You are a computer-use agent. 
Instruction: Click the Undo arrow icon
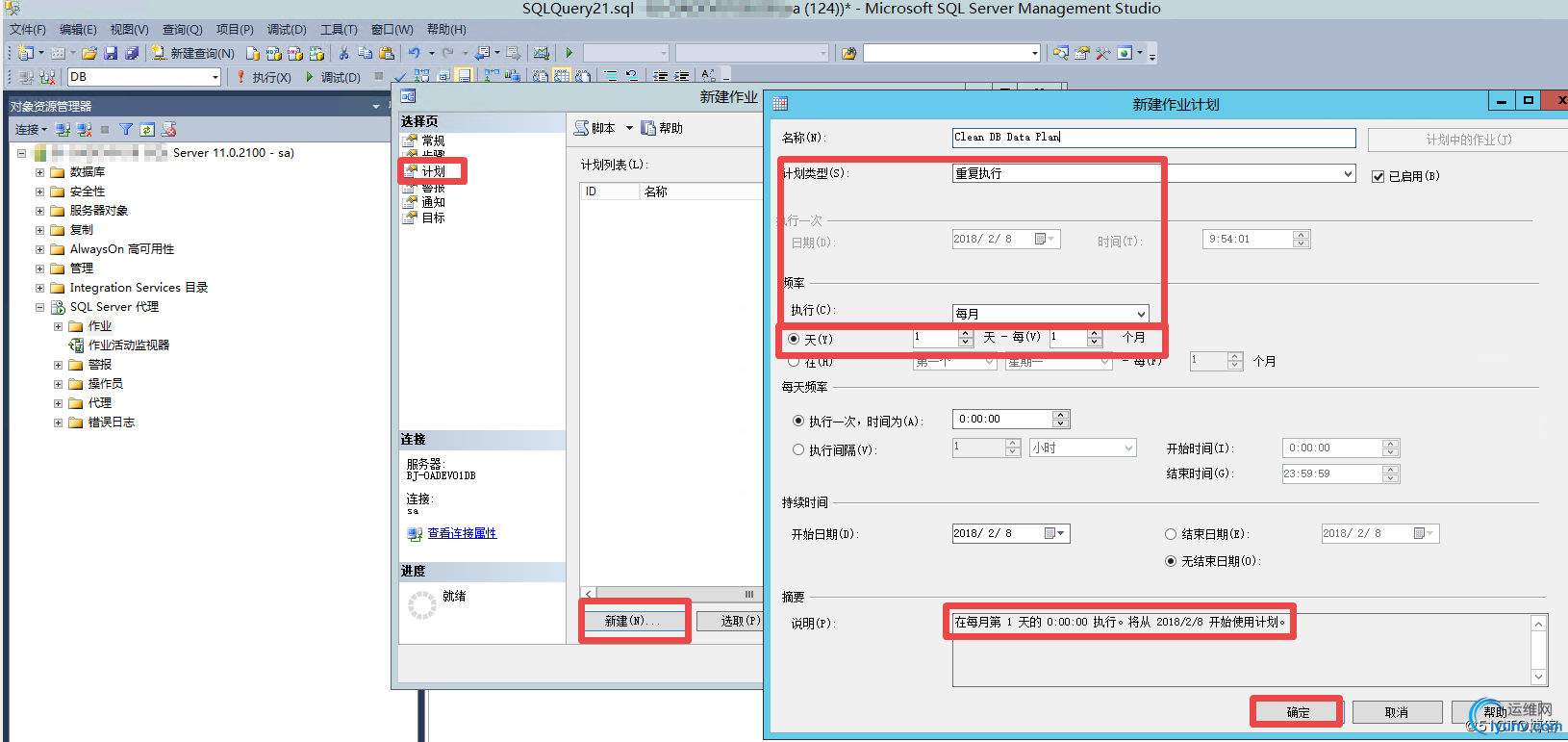tap(414, 53)
